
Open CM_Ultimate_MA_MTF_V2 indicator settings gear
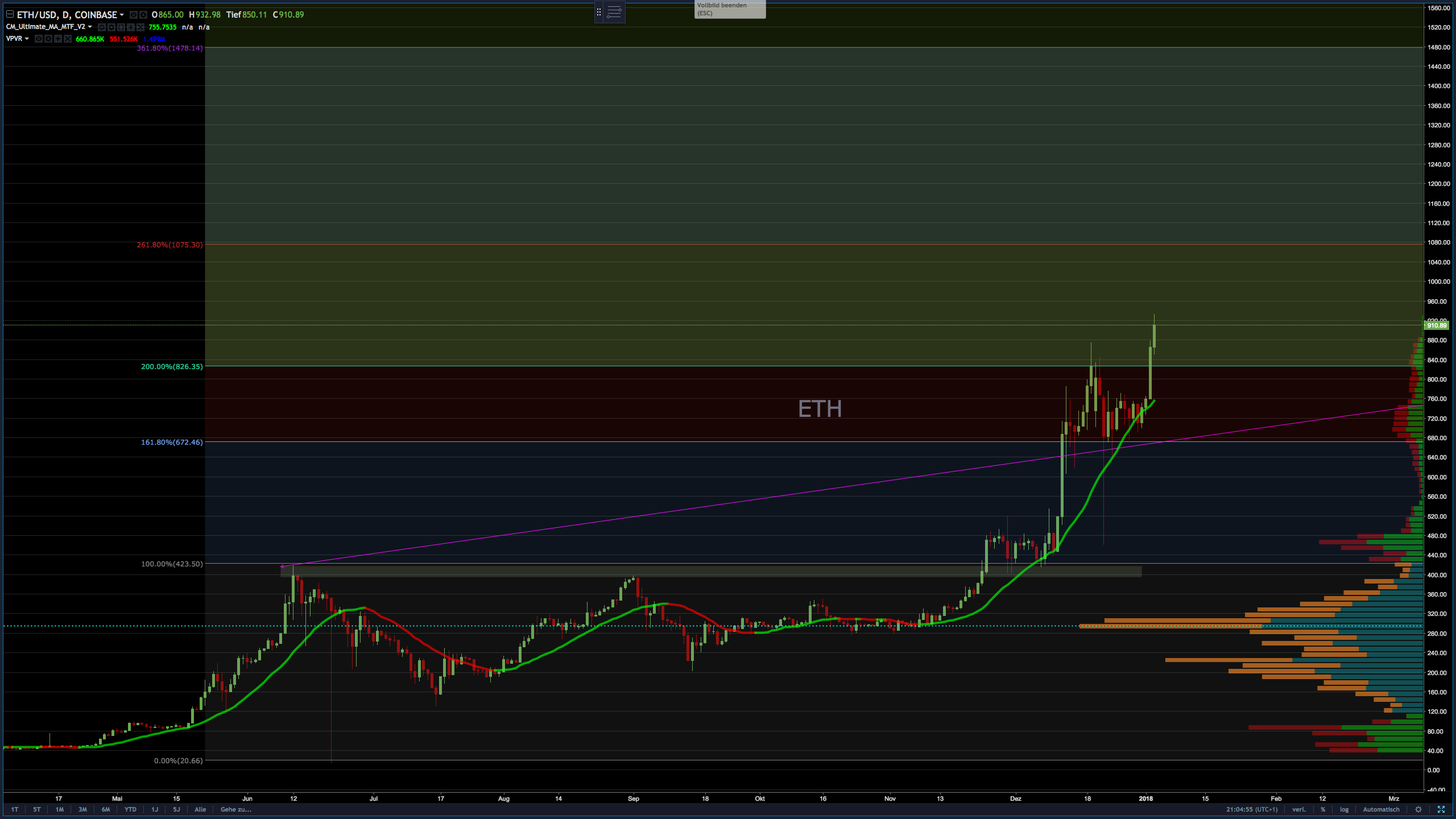pos(111,27)
